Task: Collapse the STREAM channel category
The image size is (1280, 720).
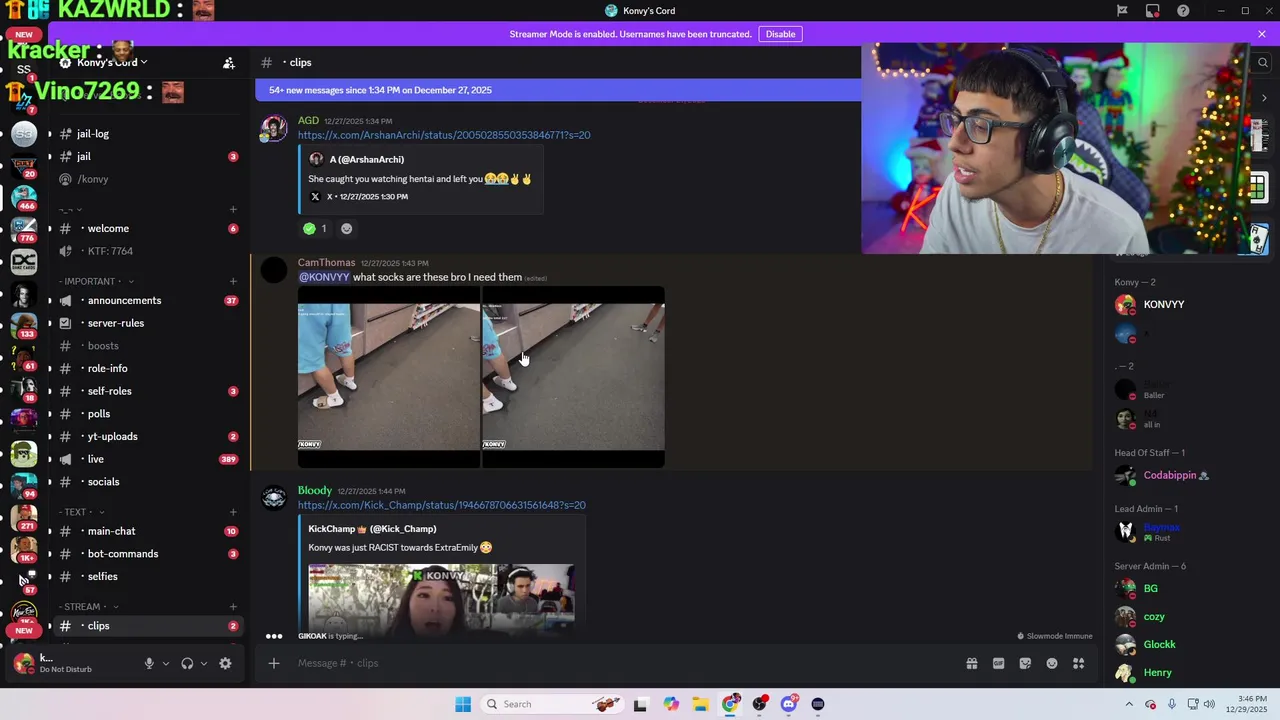Action: point(88,607)
